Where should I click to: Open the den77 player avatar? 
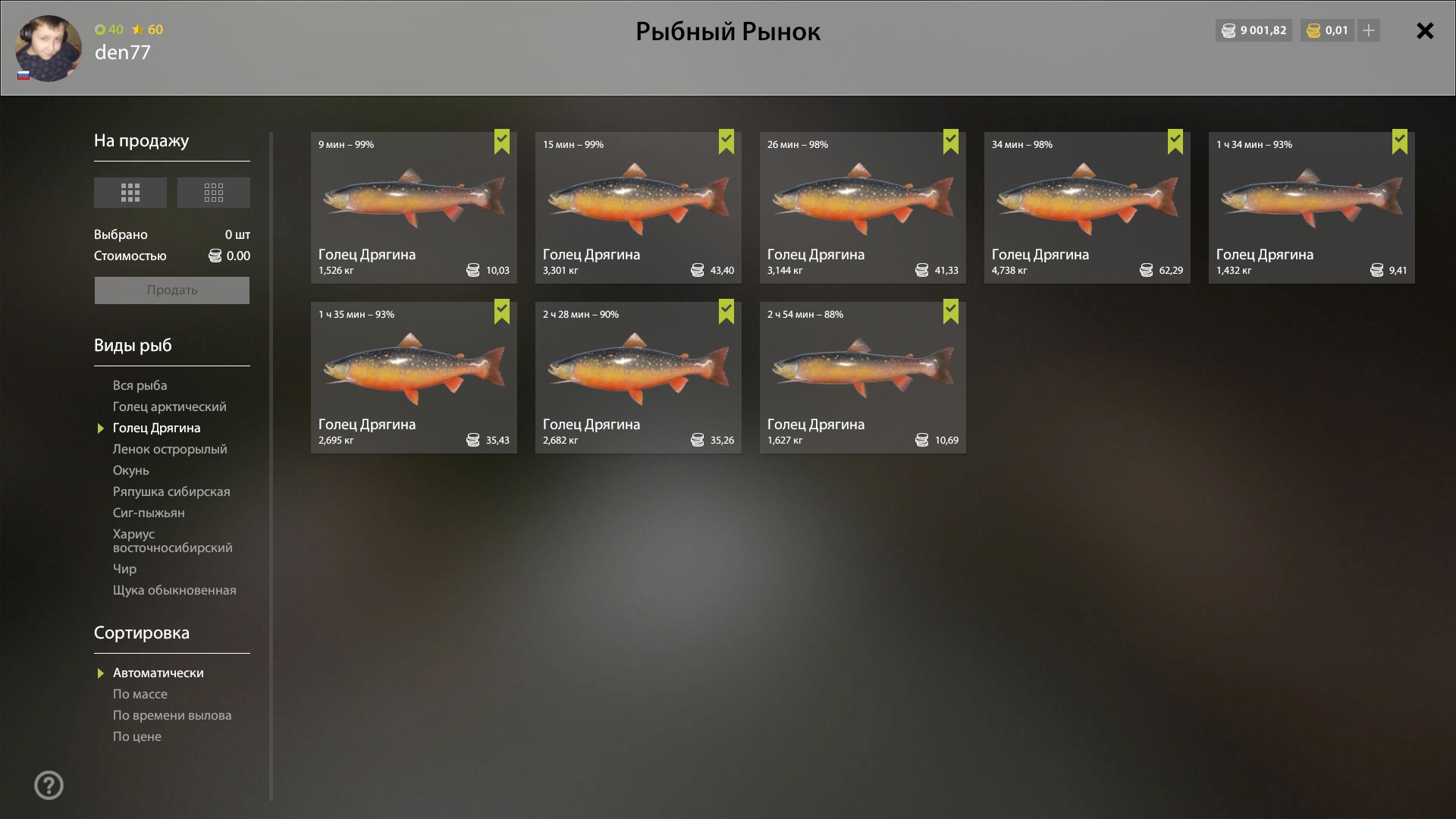tap(49, 49)
